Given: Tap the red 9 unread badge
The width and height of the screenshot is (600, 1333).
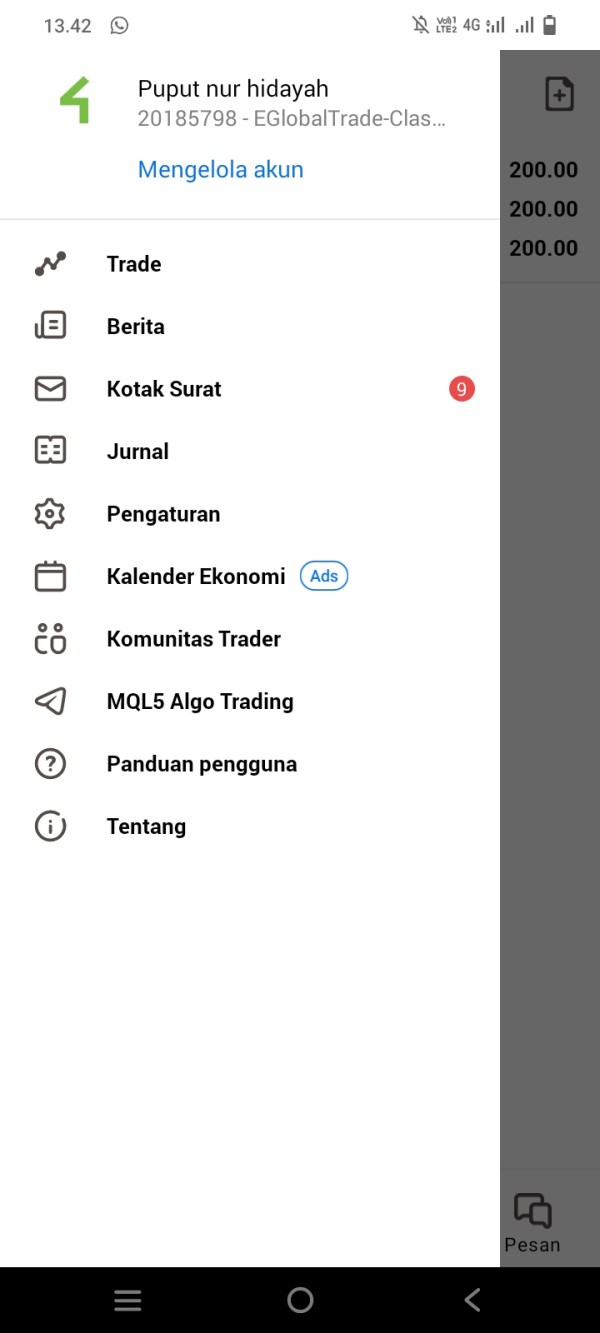Looking at the screenshot, I should (461, 389).
